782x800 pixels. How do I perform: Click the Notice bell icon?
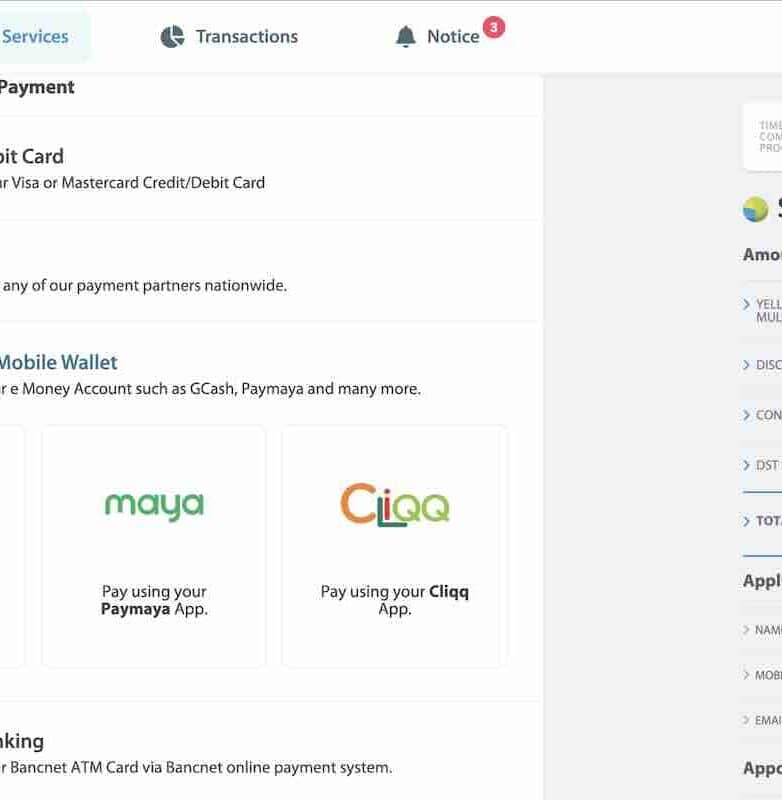405,37
